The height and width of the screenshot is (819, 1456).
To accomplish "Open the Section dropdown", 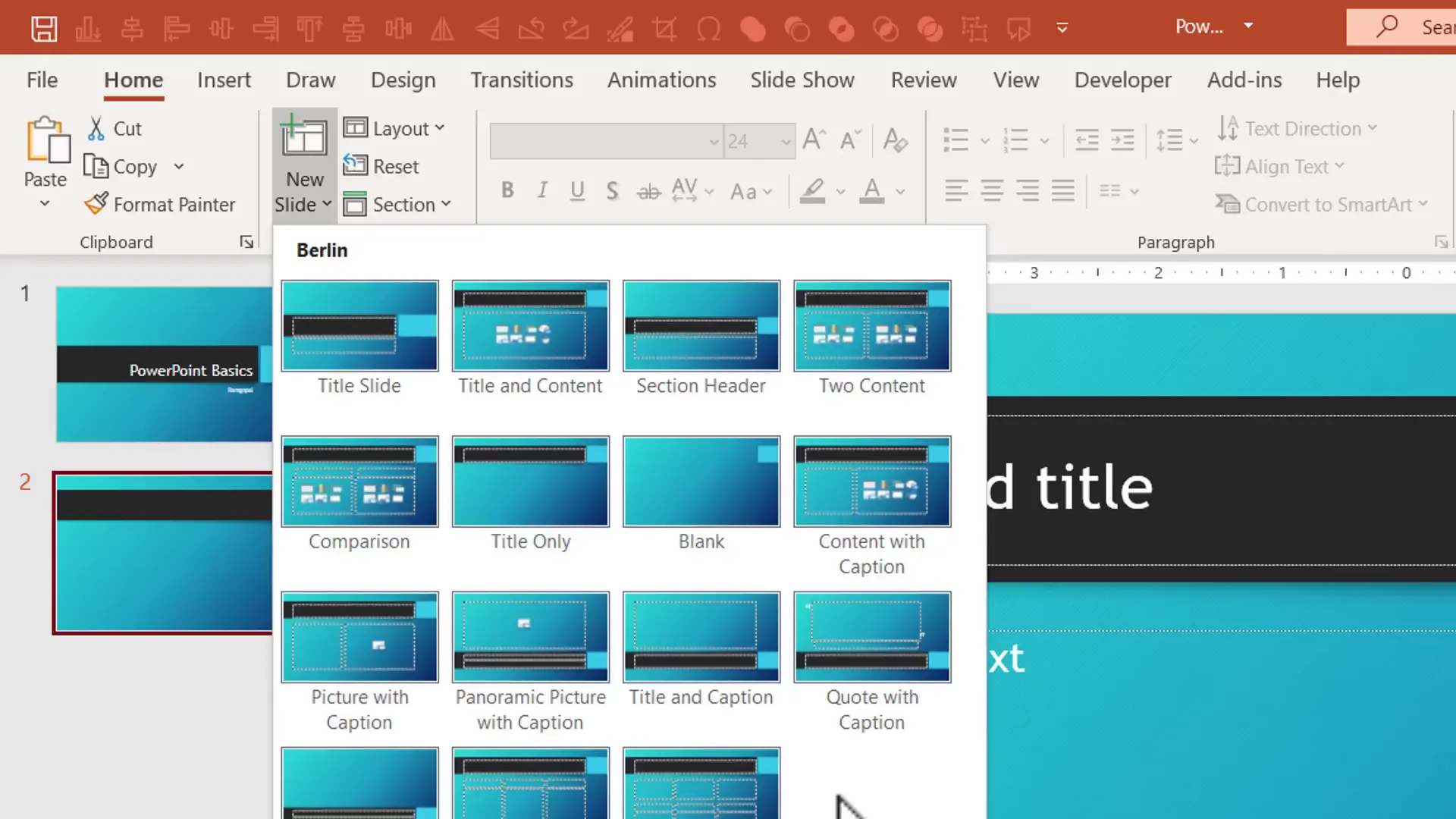I will (x=397, y=204).
